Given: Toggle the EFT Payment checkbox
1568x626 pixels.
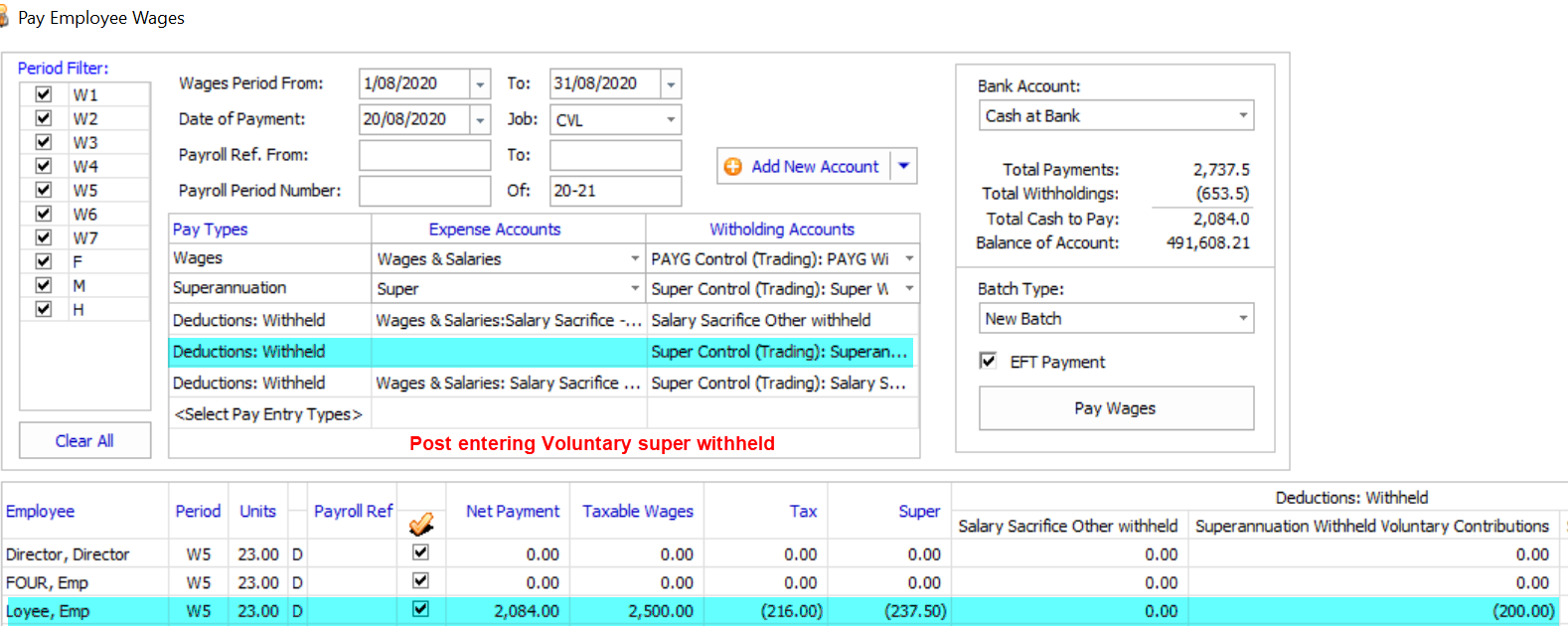Looking at the screenshot, I should [988, 361].
